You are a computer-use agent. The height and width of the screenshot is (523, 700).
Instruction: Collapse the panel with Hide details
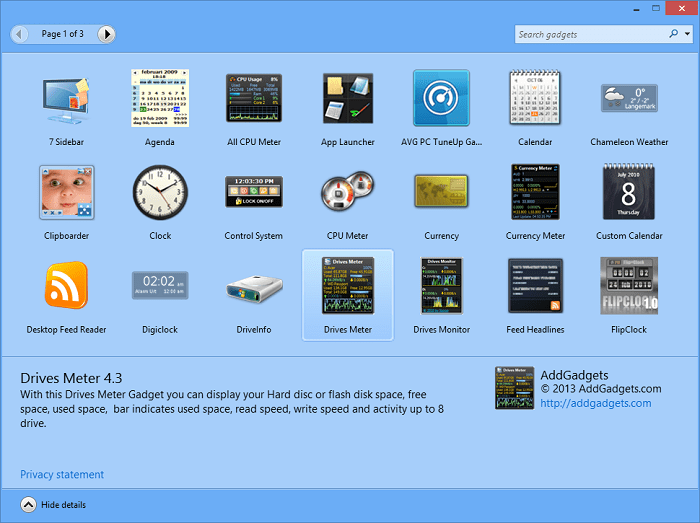click(29, 505)
